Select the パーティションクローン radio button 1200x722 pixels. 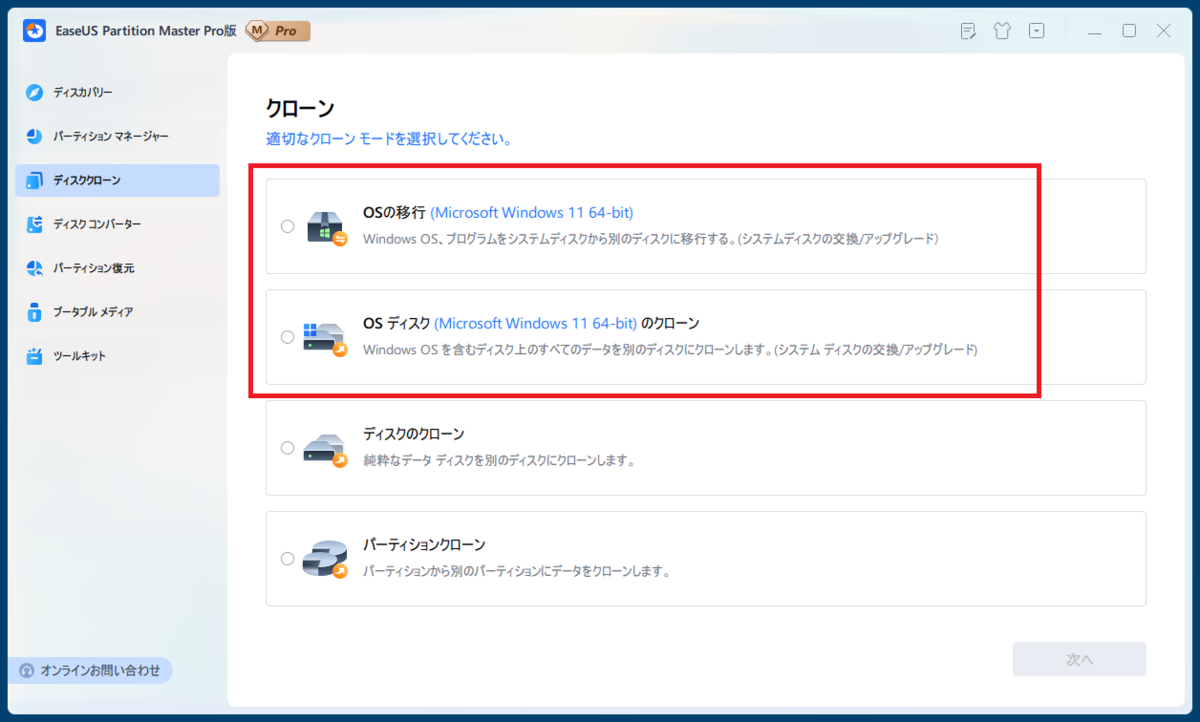point(288,559)
